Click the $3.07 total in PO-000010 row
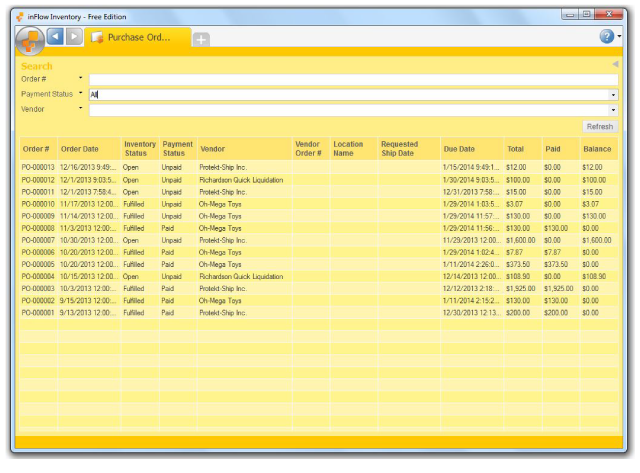 [514, 204]
